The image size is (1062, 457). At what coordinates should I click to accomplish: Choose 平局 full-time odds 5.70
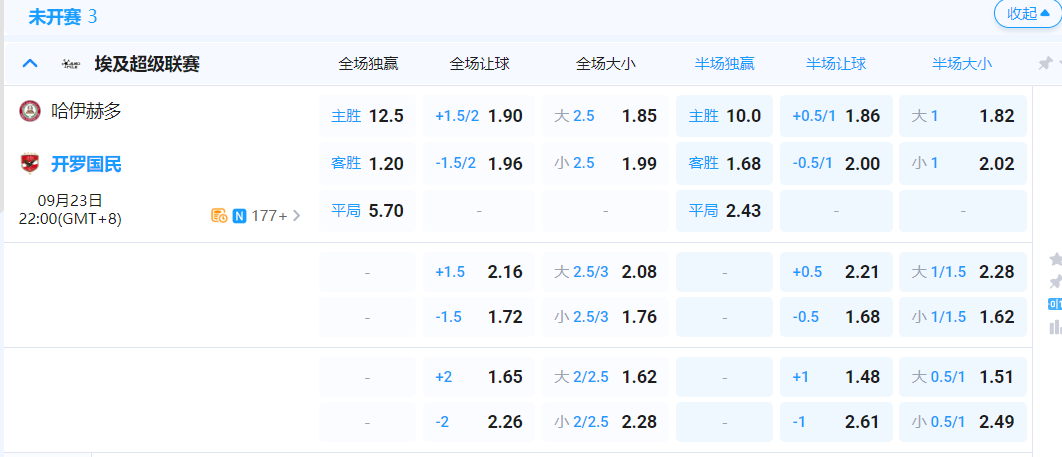point(367,211)
